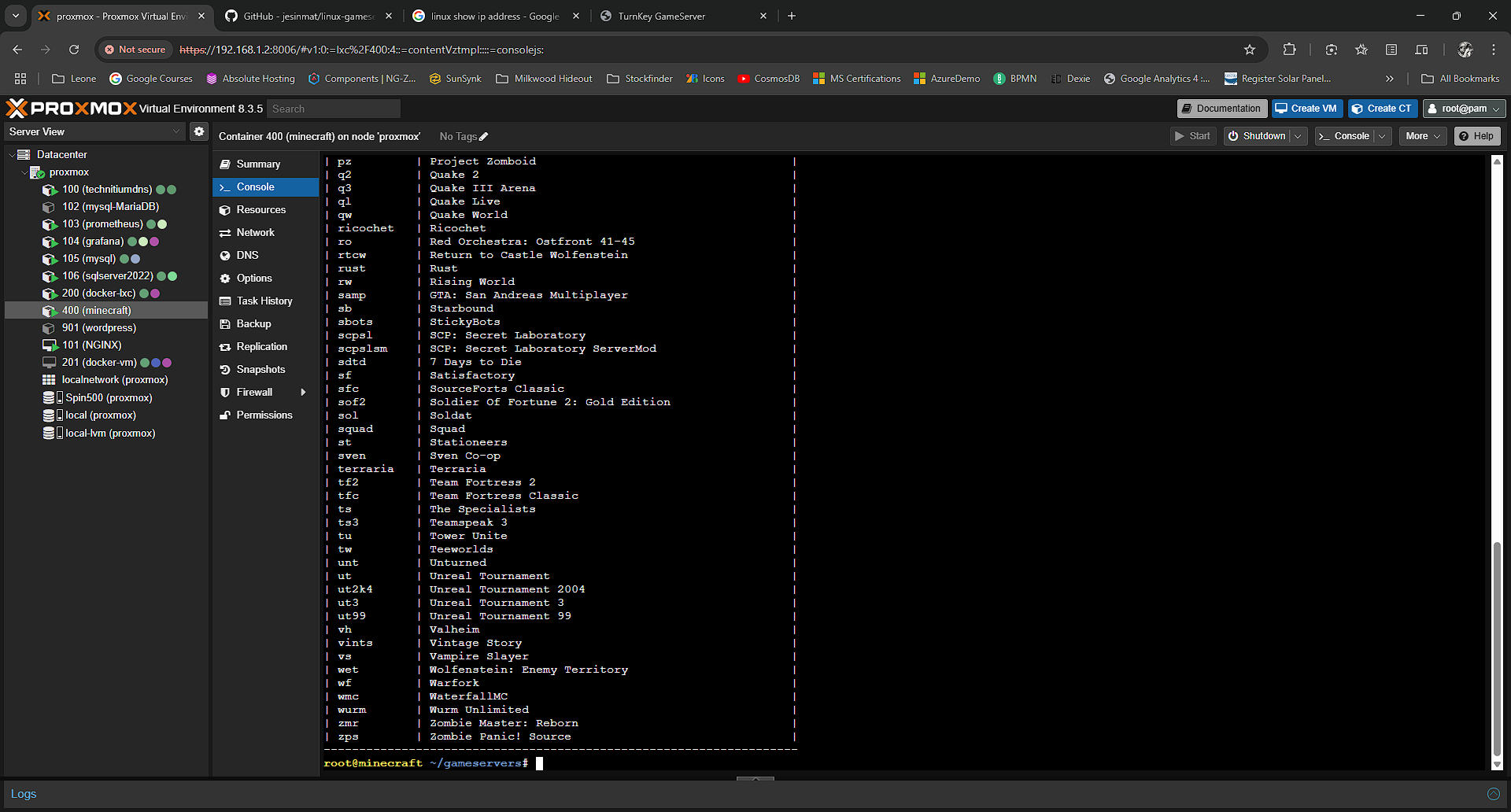Viewport: 1511px width, 812px height.
Task: Collapse proxmox node in tree
Action: coord(24,172)
